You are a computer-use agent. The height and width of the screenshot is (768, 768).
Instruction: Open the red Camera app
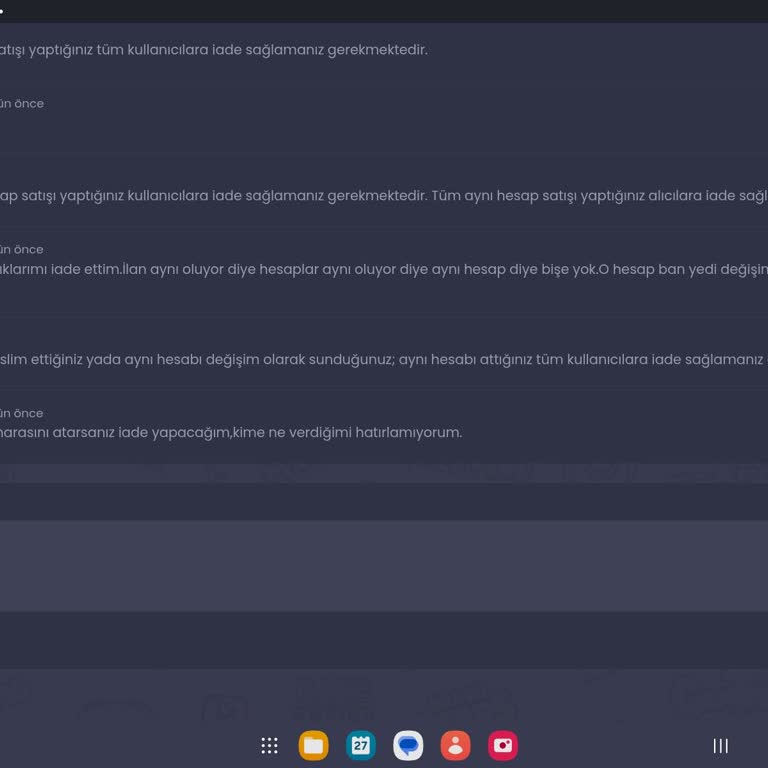(x=503, y=745)
